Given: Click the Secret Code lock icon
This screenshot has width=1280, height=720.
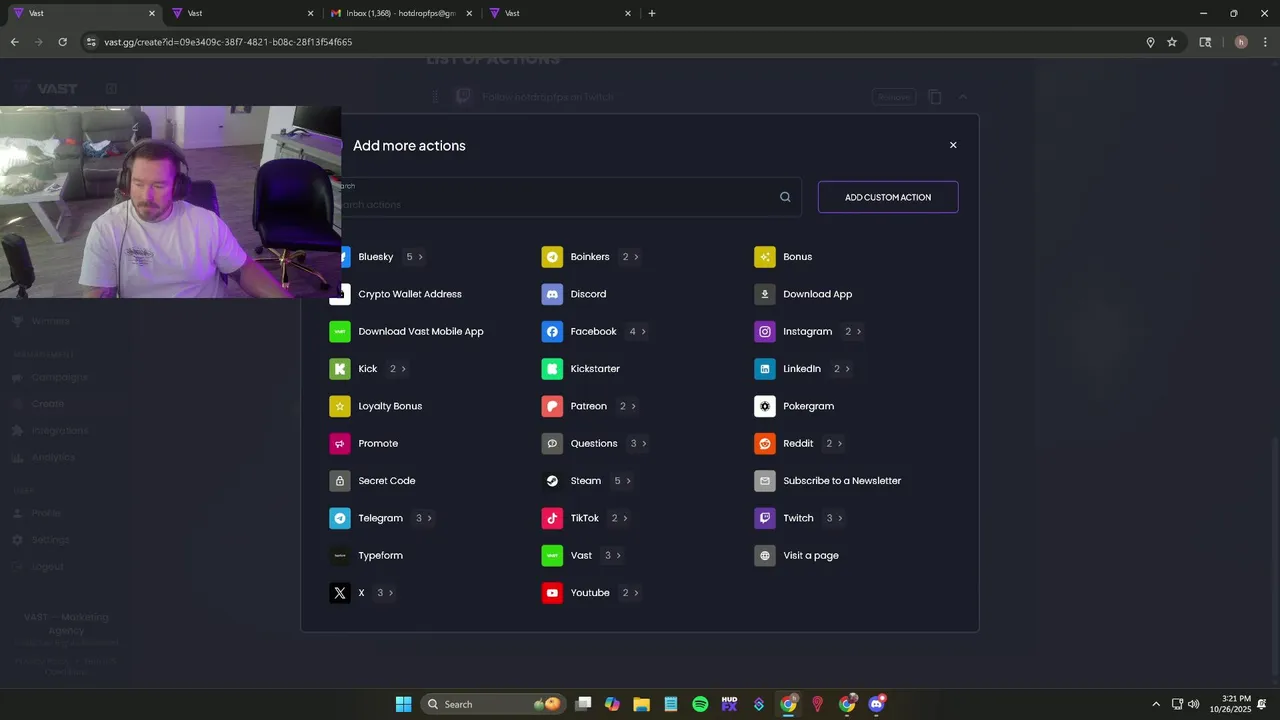Looking at the screenshot, I should (x=340, y=481).
